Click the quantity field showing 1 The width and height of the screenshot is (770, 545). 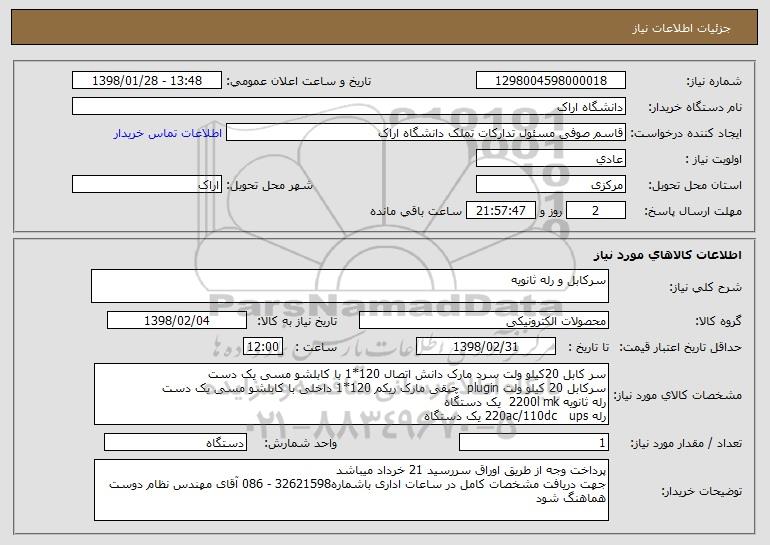[534, 443]
